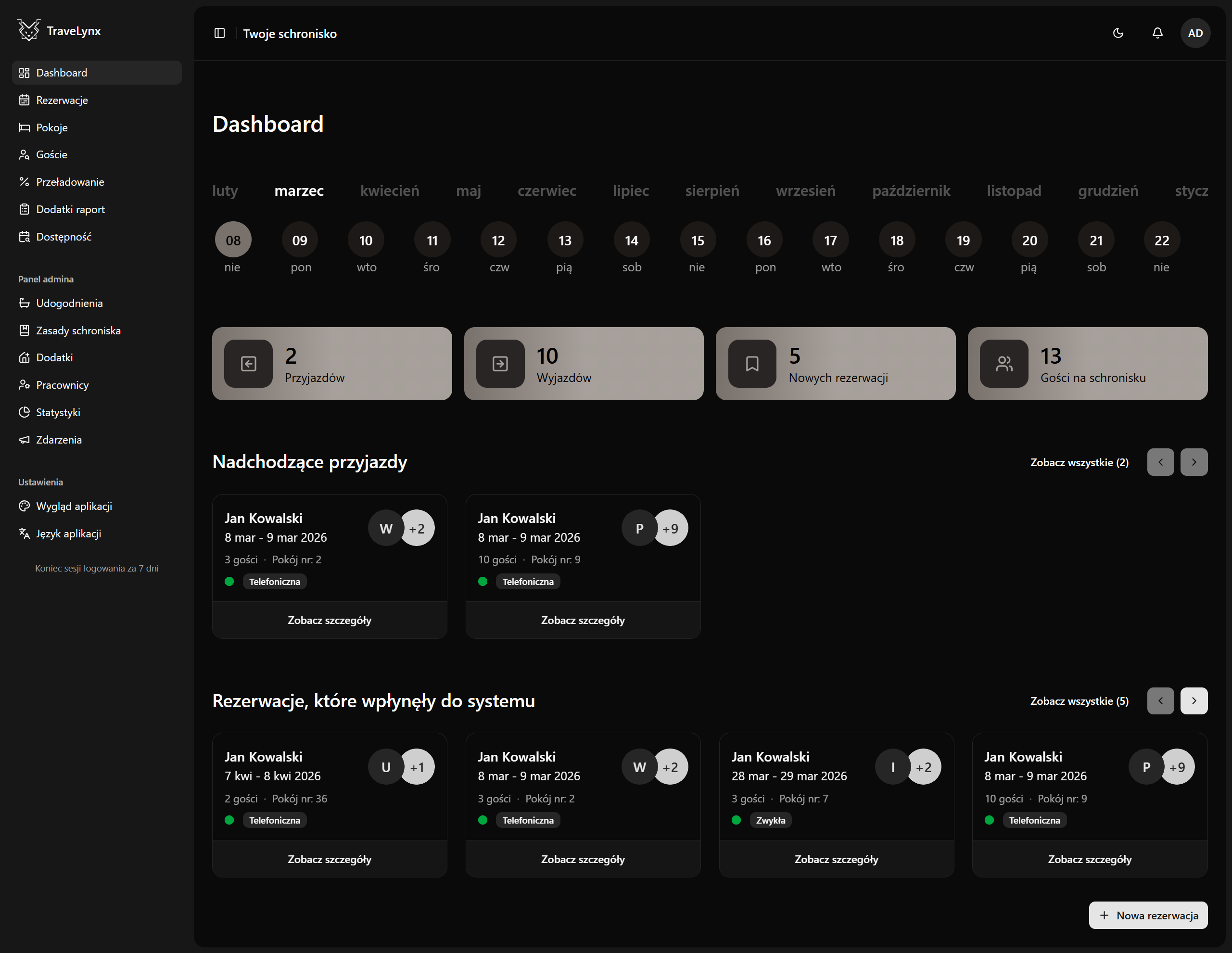Click the Gości na schronisku card
Screen dimensions: 1232x953
(1087, 364)
